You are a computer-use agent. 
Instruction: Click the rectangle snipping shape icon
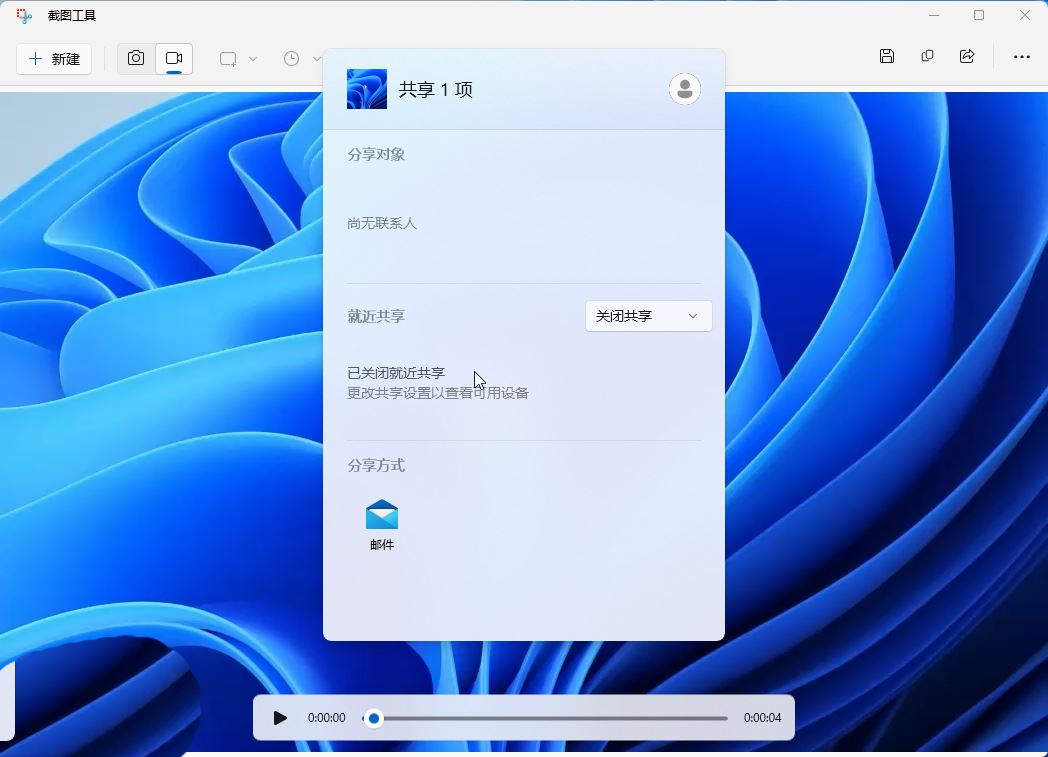click(x=228, y=59)
